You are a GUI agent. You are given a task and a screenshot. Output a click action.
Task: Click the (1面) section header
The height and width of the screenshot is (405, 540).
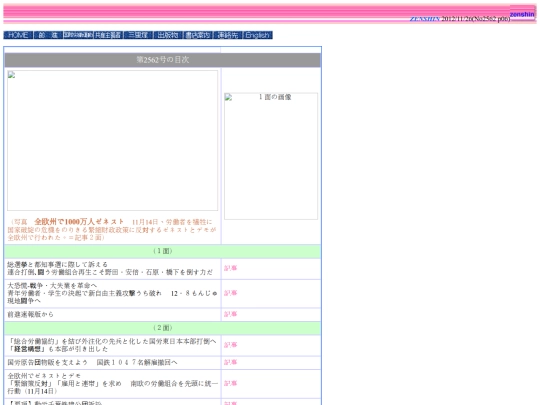click(163, 251)
